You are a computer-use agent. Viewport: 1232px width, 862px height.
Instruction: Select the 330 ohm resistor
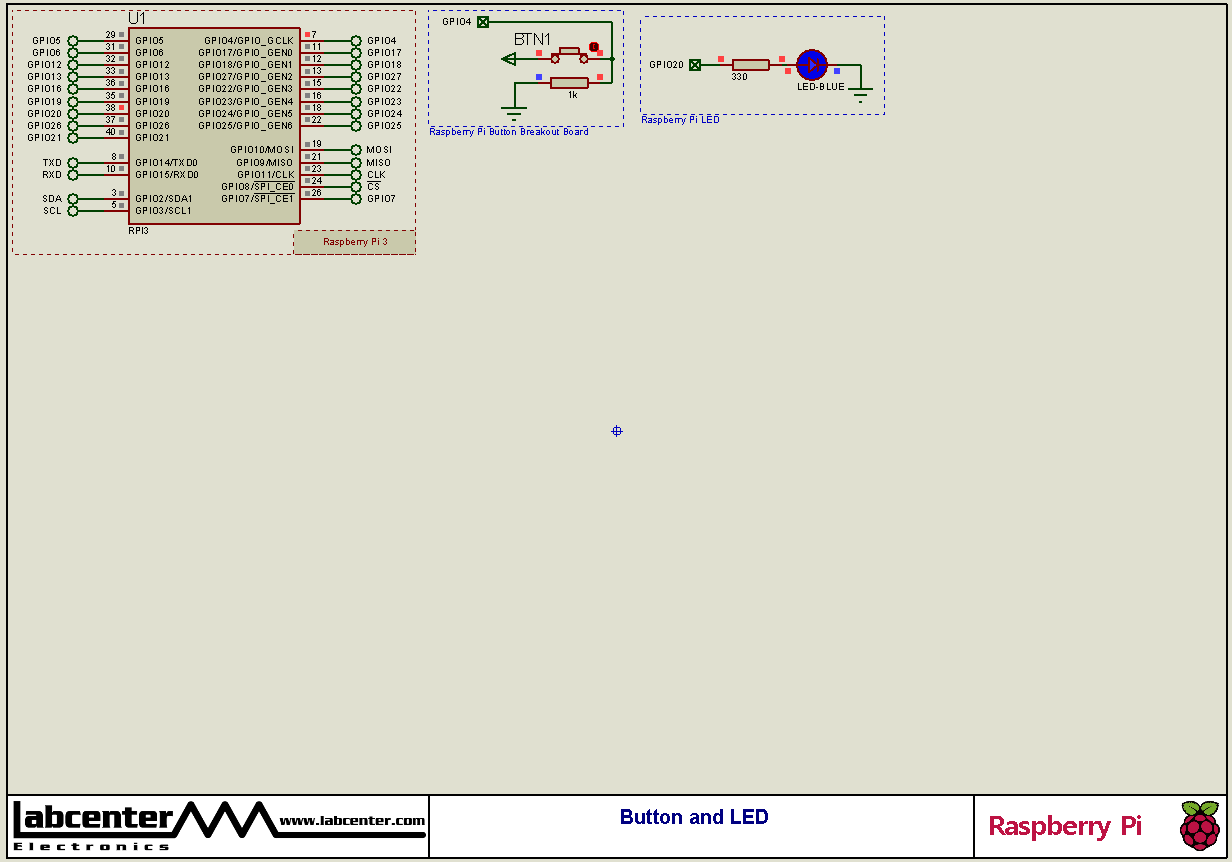750,65
